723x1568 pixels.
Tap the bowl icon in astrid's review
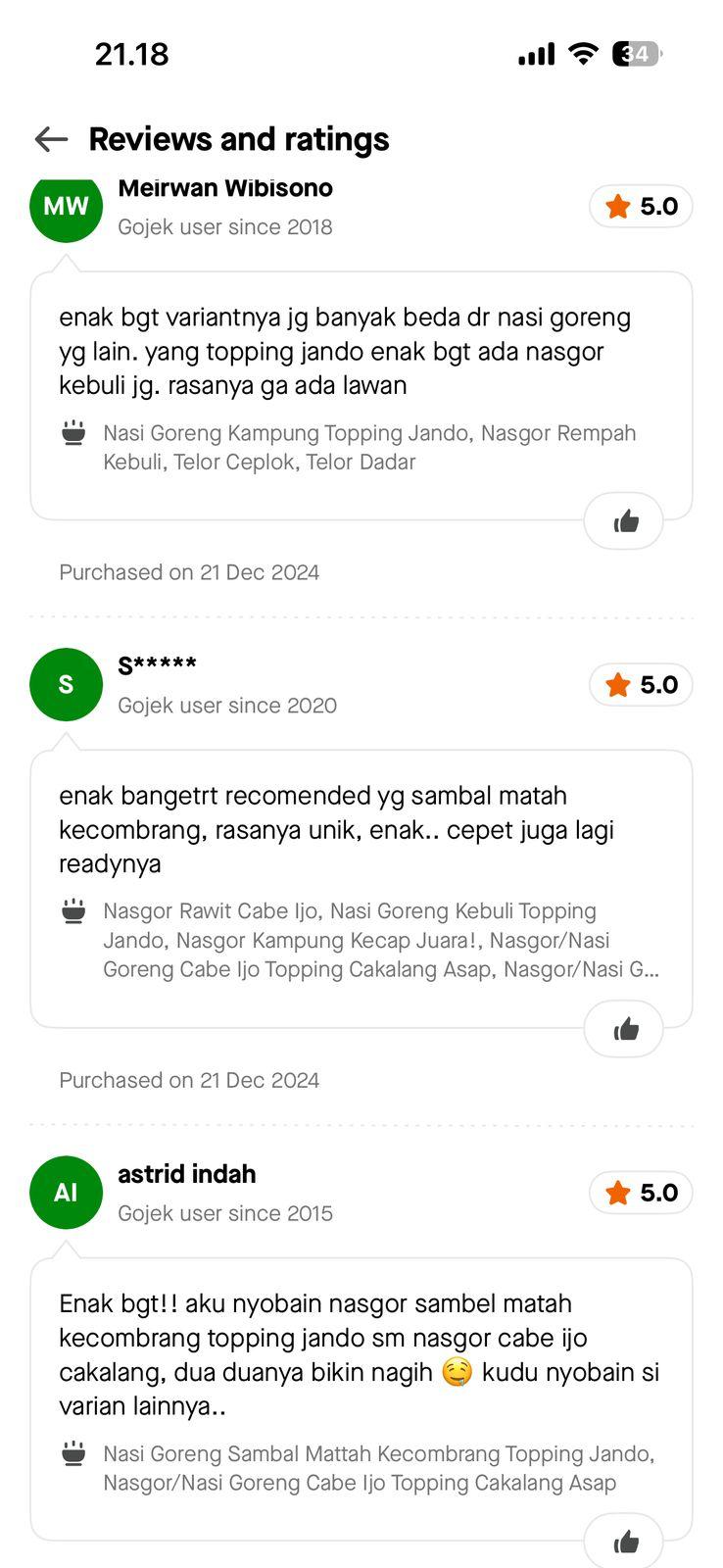point(73,1453)
